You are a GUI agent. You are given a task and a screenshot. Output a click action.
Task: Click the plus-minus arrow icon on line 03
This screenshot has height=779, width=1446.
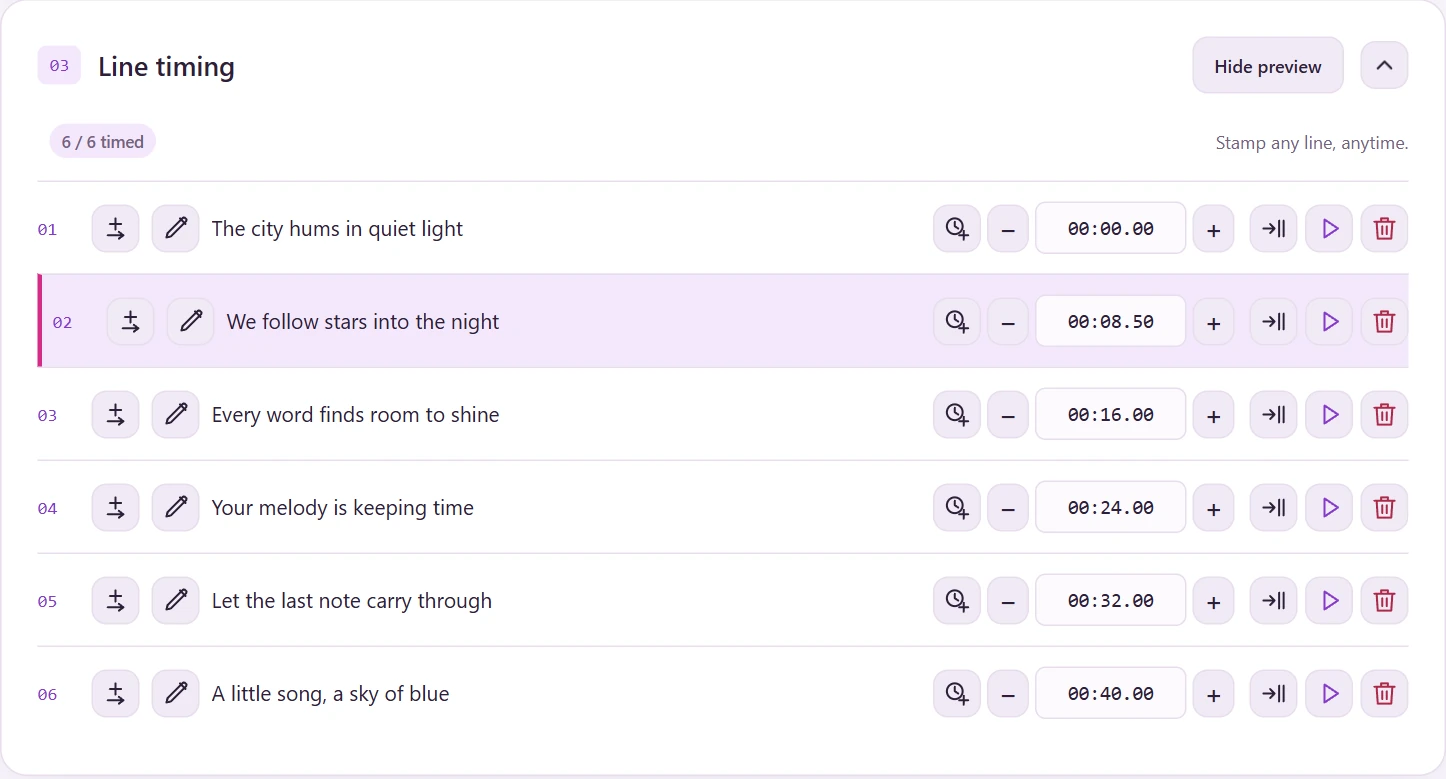(x=116, y=415)
